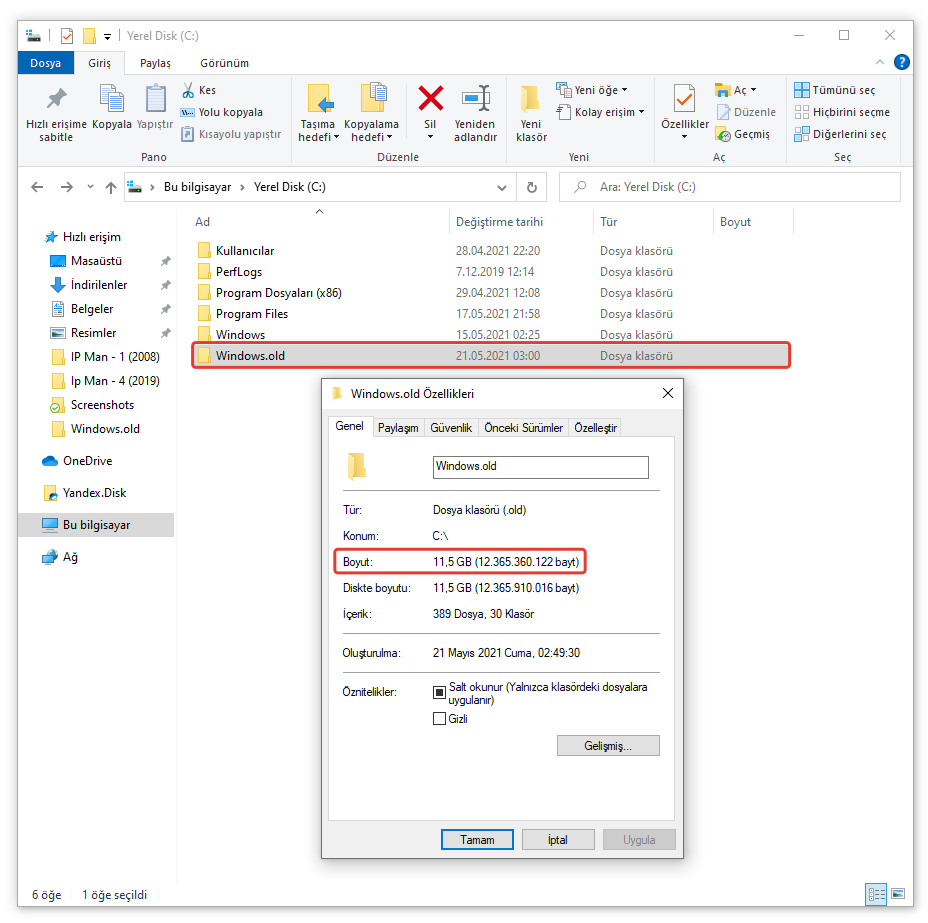Image resolution: width=928 pixels, height=923 pixels.
Task: Click the Sil (delete) red X icon
Action: pos(430,100)
